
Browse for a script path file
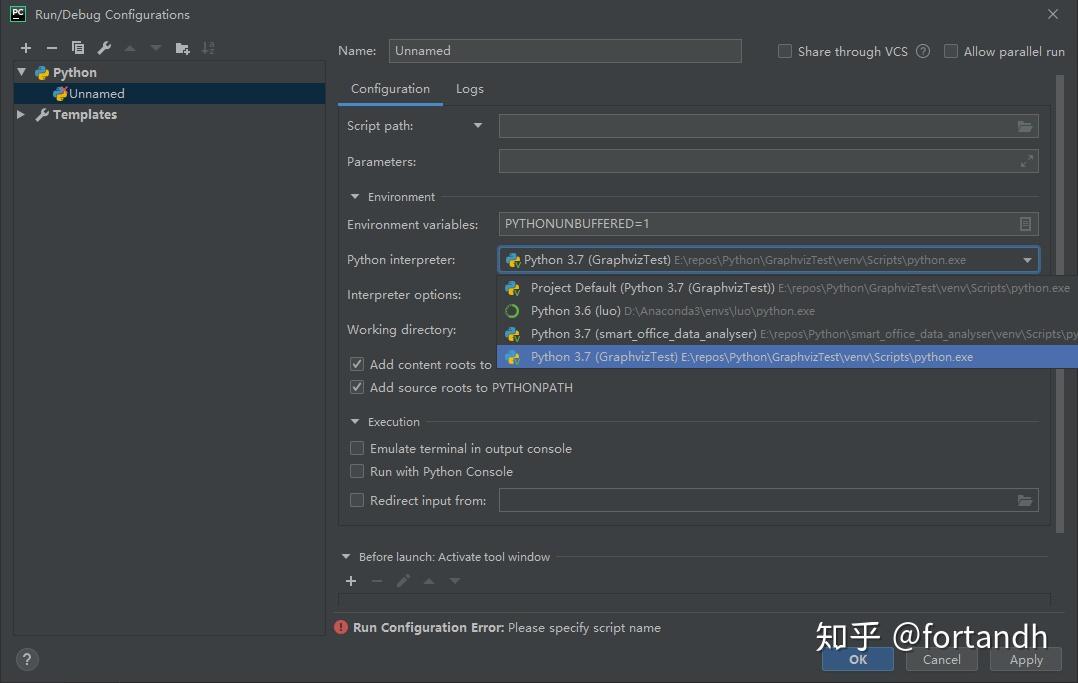click(x=1025, y=126)
